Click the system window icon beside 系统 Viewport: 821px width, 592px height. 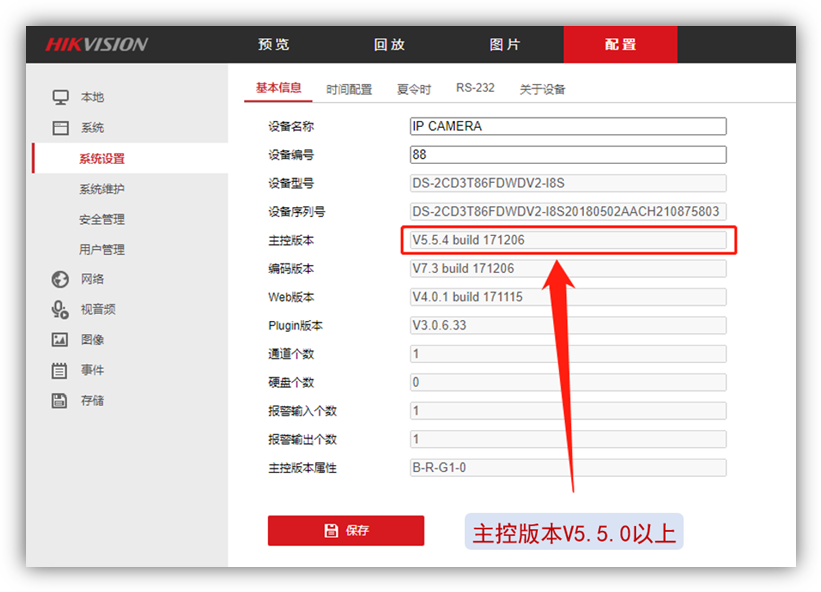(60, 128)
